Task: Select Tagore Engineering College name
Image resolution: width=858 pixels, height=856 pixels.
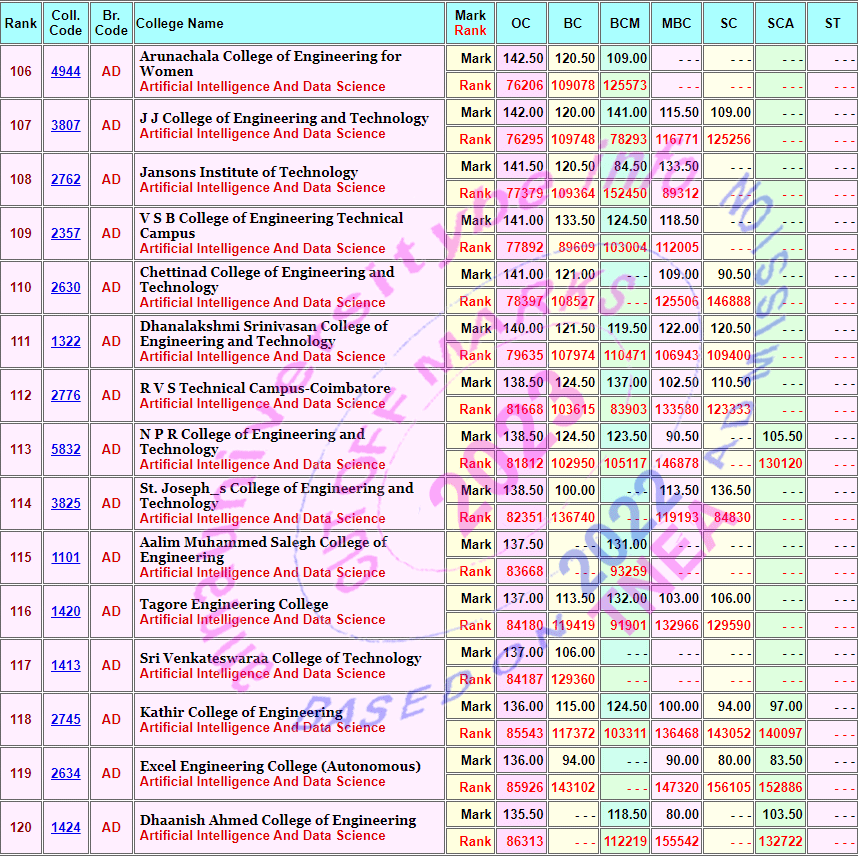Action: click(x=234, y=604)
